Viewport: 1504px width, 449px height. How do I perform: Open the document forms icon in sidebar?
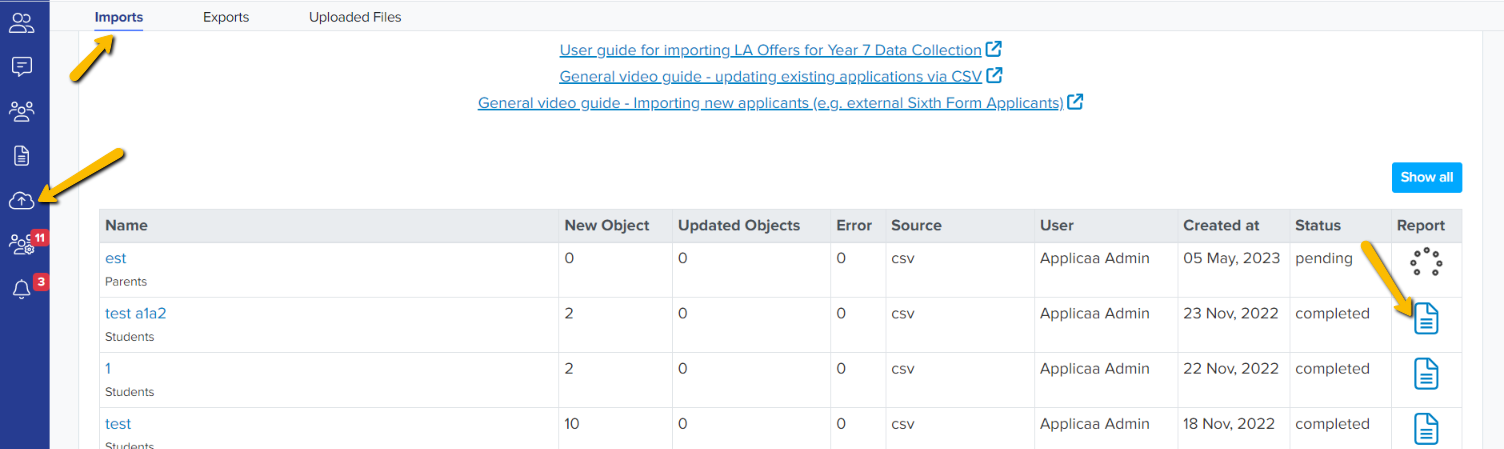coord(21,156)
